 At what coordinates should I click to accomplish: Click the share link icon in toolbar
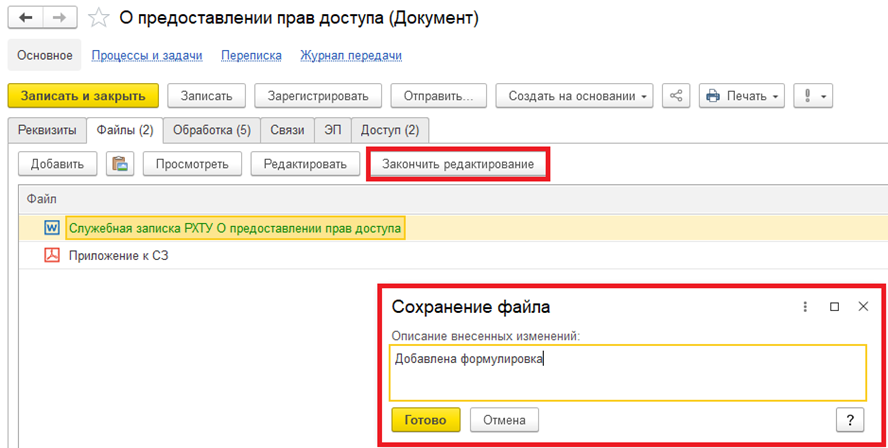coord(677,96)
